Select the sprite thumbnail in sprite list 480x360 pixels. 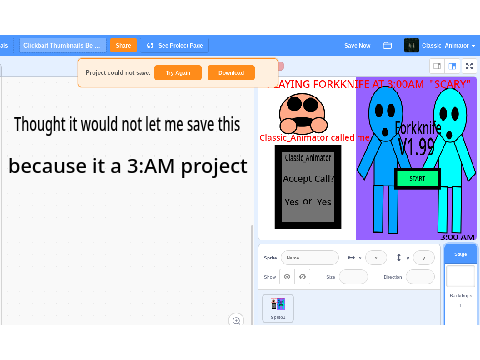pos(278,308)
